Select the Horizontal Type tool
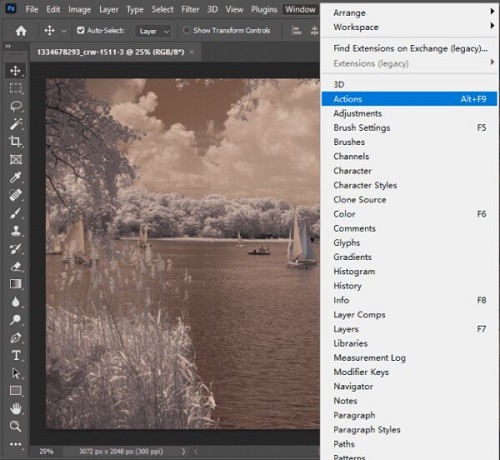Viewport: 500px width, 460px height. click(16, 355)
